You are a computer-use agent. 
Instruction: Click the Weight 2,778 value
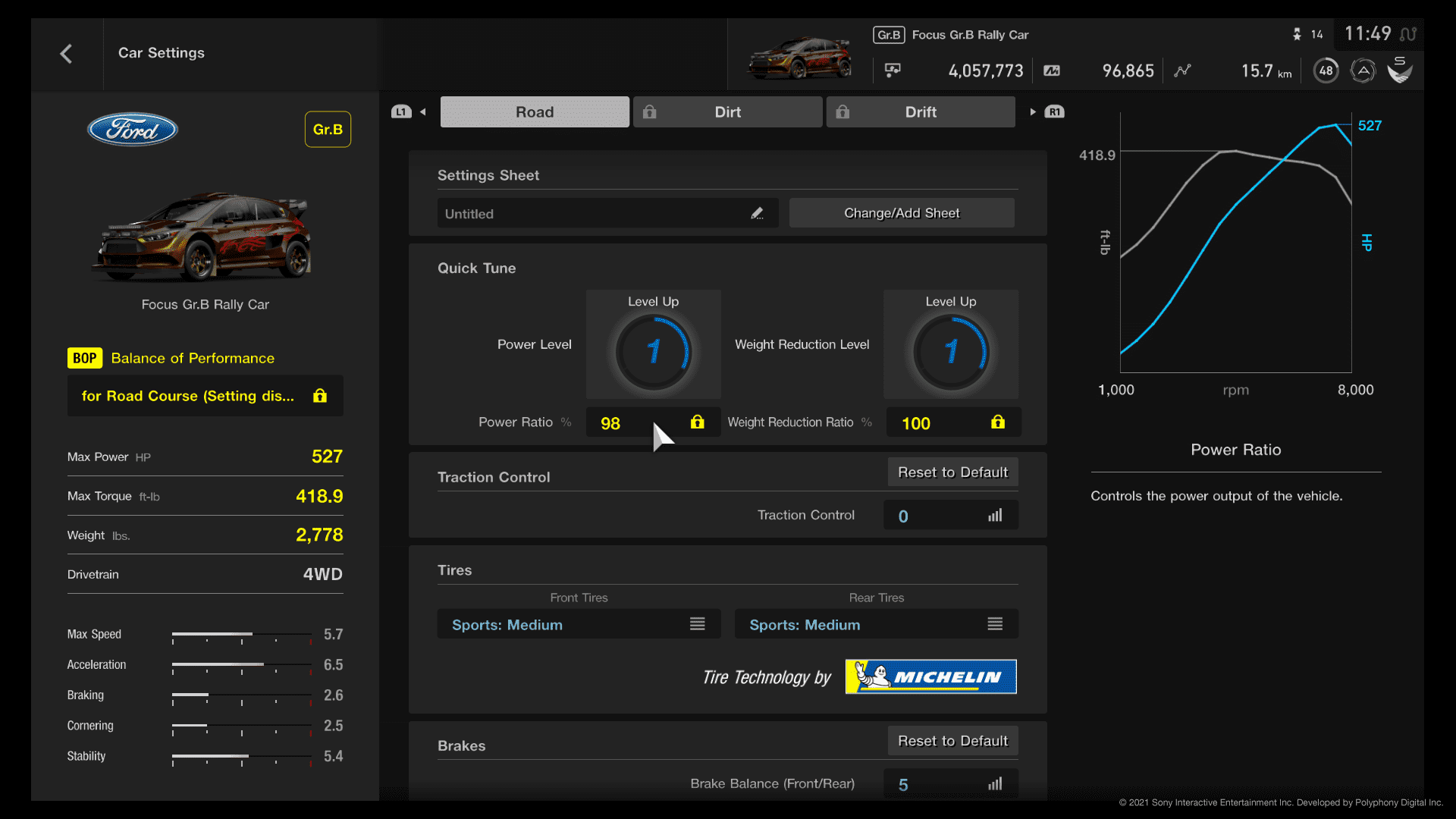pos(319,535)
